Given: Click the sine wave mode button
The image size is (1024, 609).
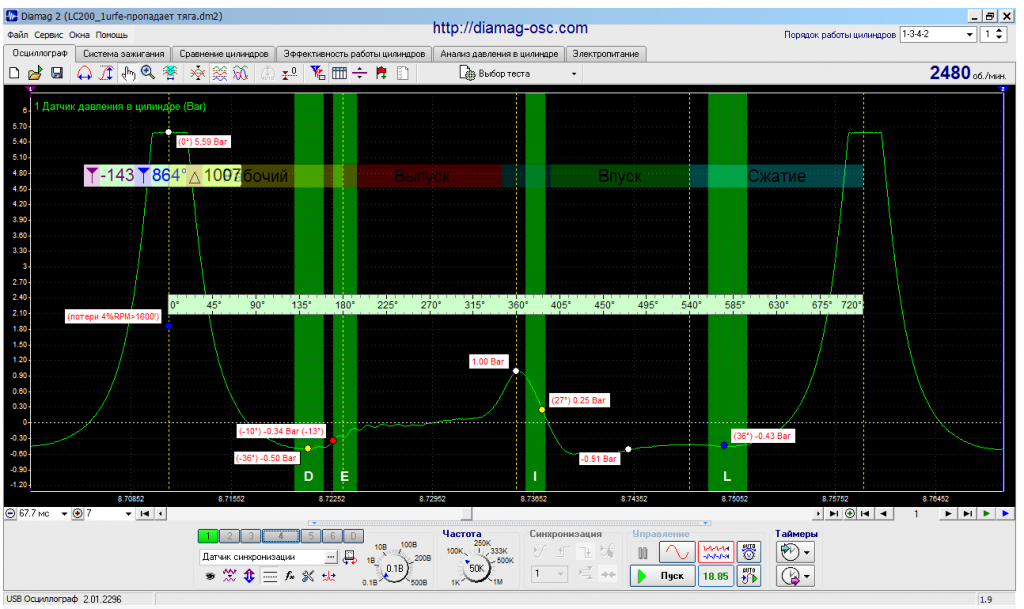Looking at the screenshot, I should [677, 552].
